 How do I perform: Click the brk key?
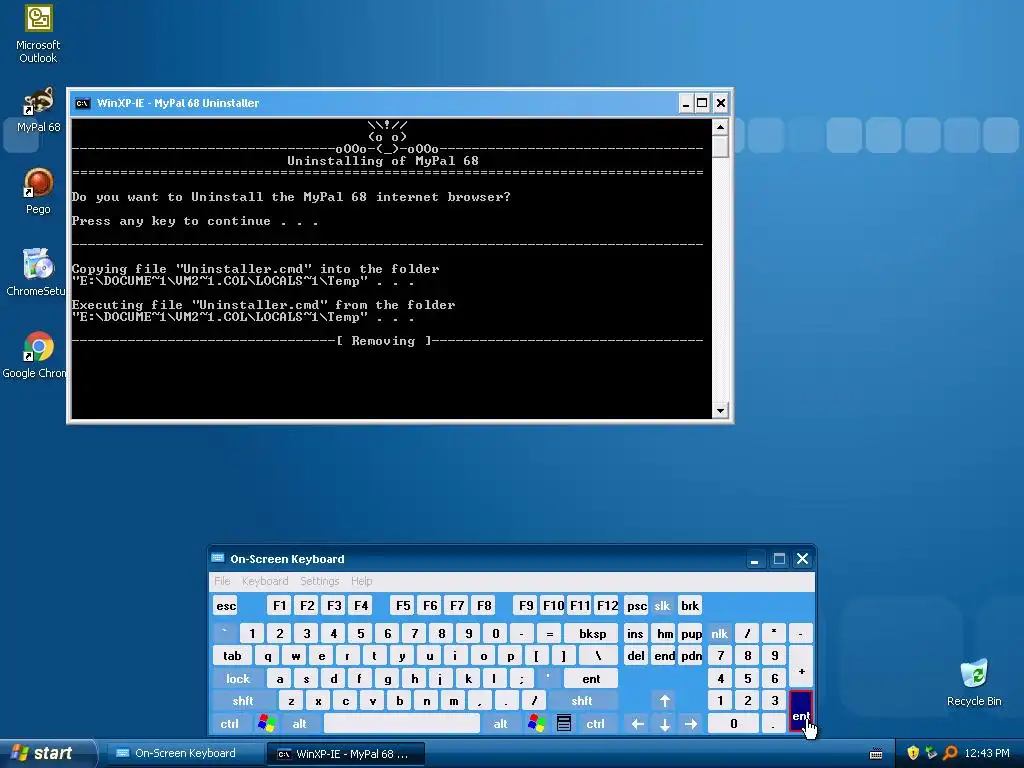pyautogui.click(x=690, y=605)
